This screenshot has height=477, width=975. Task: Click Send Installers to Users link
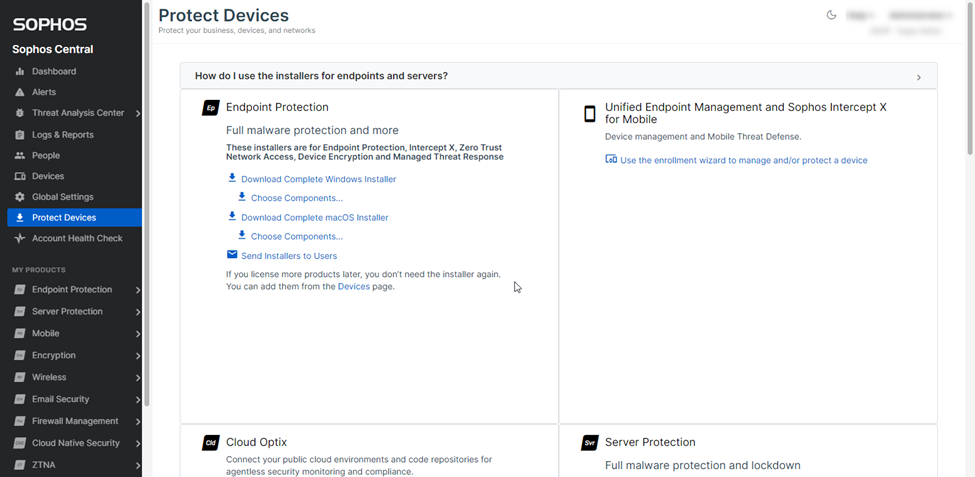(x=289, y=256)
